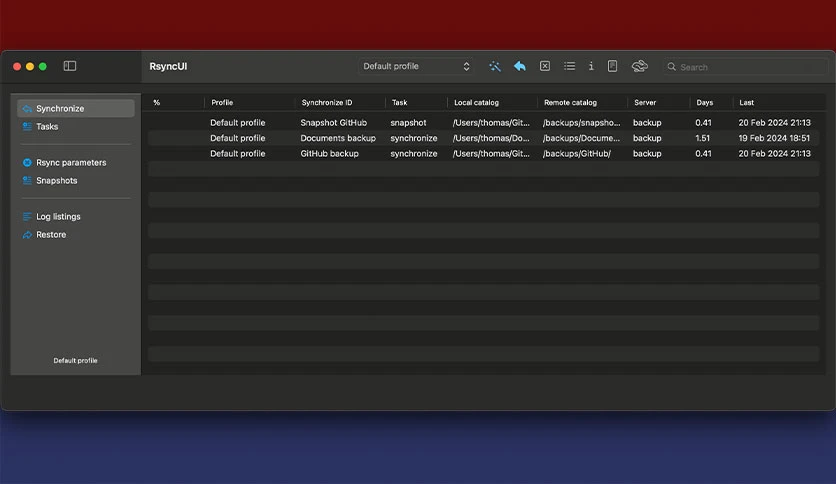Click the 'snapshot' task cell

pos(408,123)
